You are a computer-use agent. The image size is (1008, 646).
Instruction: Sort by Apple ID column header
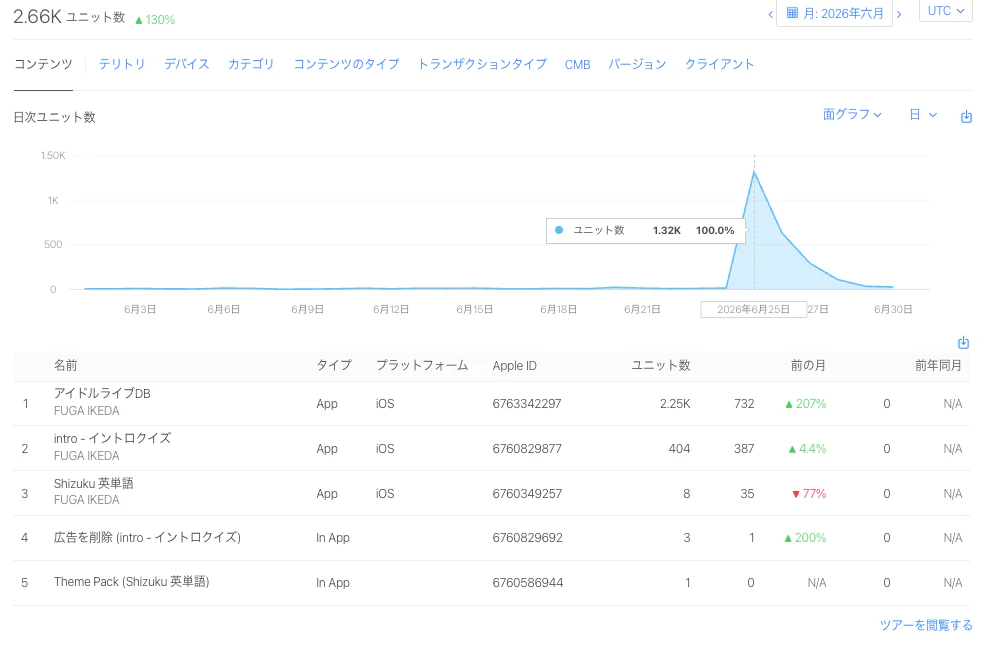[514, 366]
